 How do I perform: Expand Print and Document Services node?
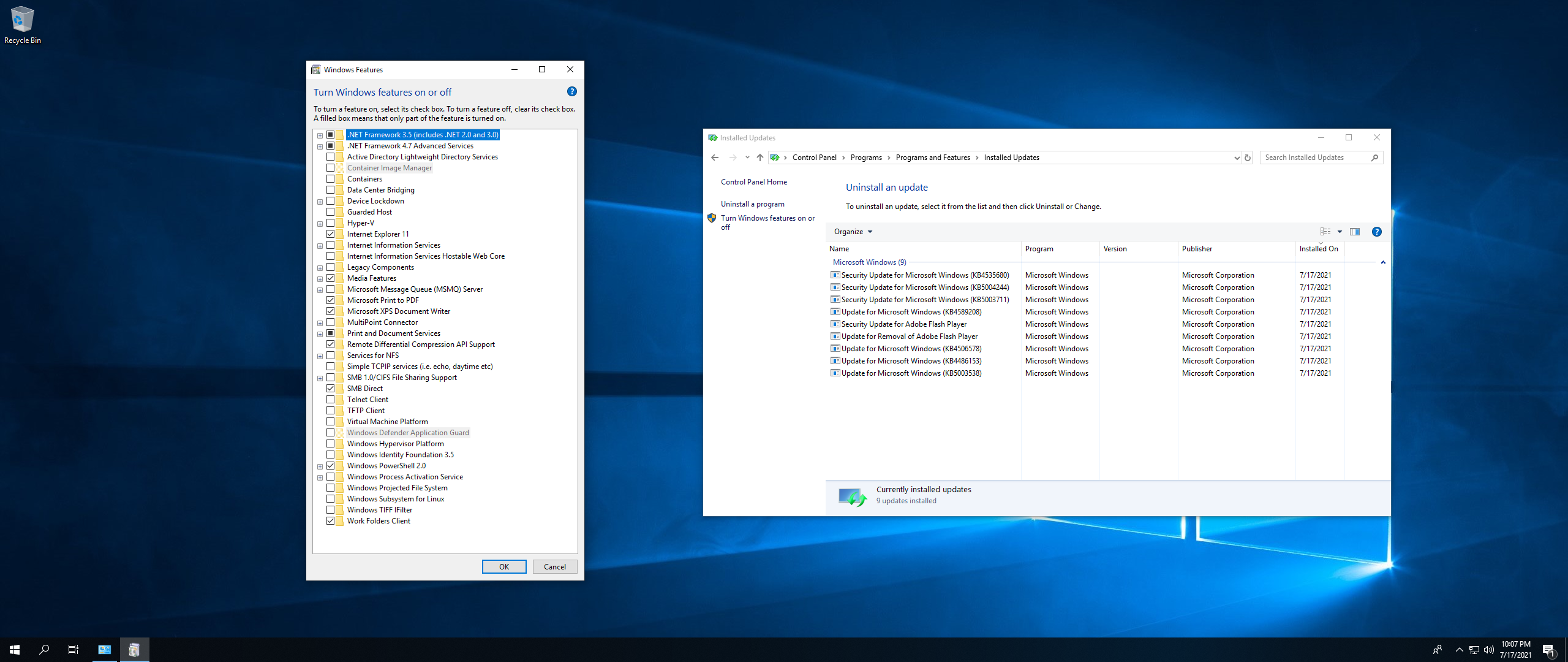(x=320, y=334)
